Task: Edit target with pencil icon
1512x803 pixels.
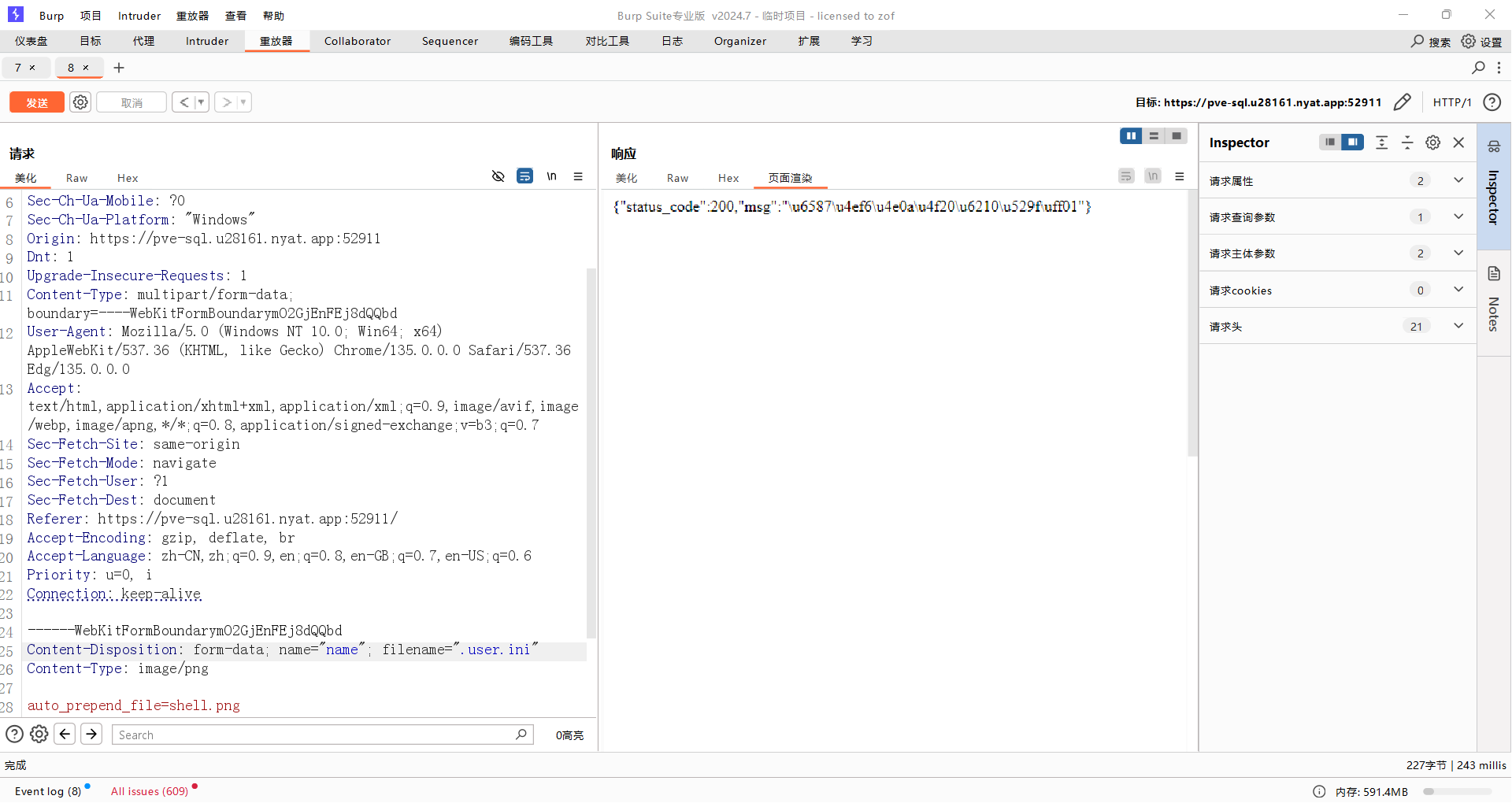Action: pyautogui.click(x=1402, y=102)
